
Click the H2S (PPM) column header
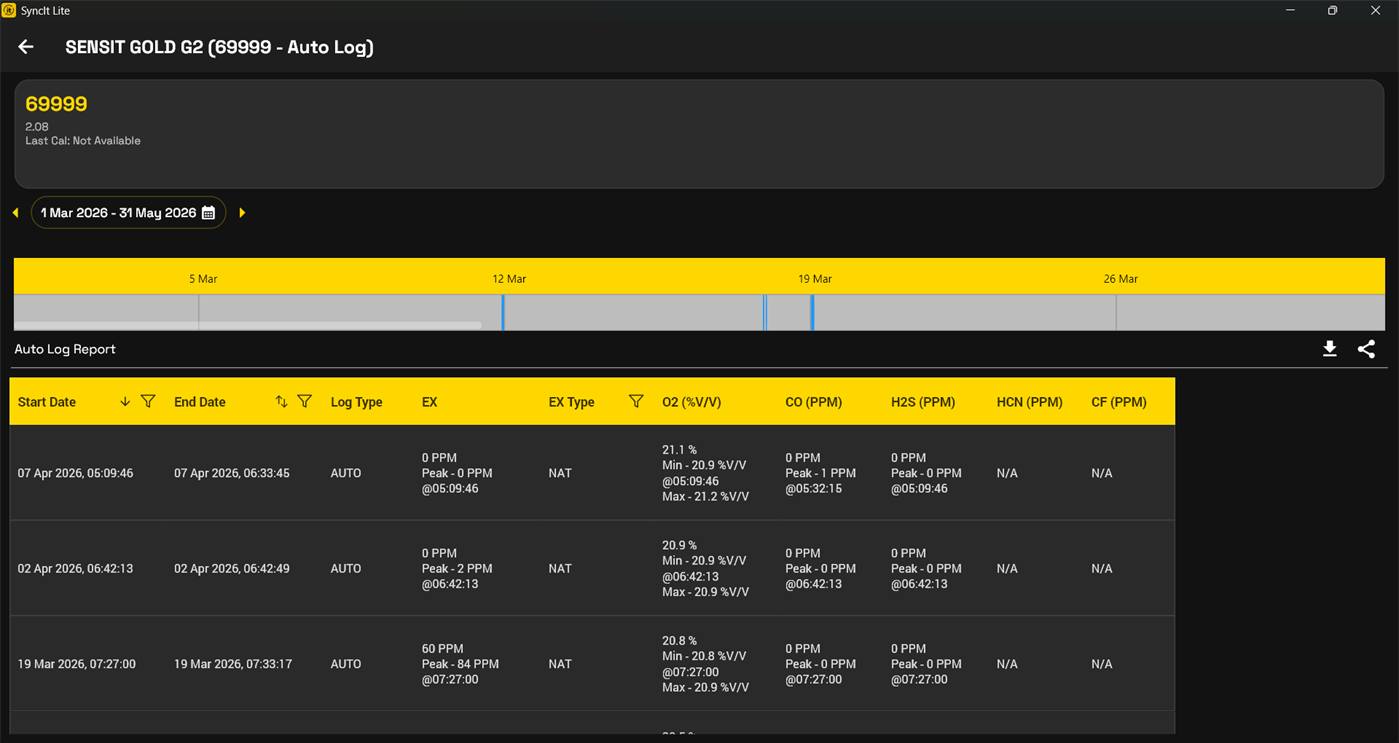point(923,402)
